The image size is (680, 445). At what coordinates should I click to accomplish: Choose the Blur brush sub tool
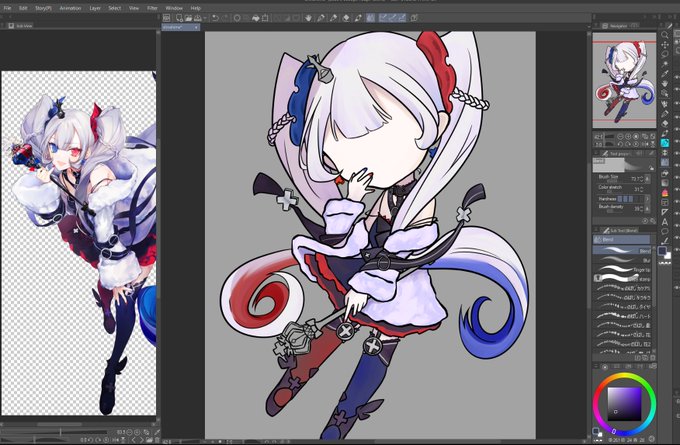622,260
